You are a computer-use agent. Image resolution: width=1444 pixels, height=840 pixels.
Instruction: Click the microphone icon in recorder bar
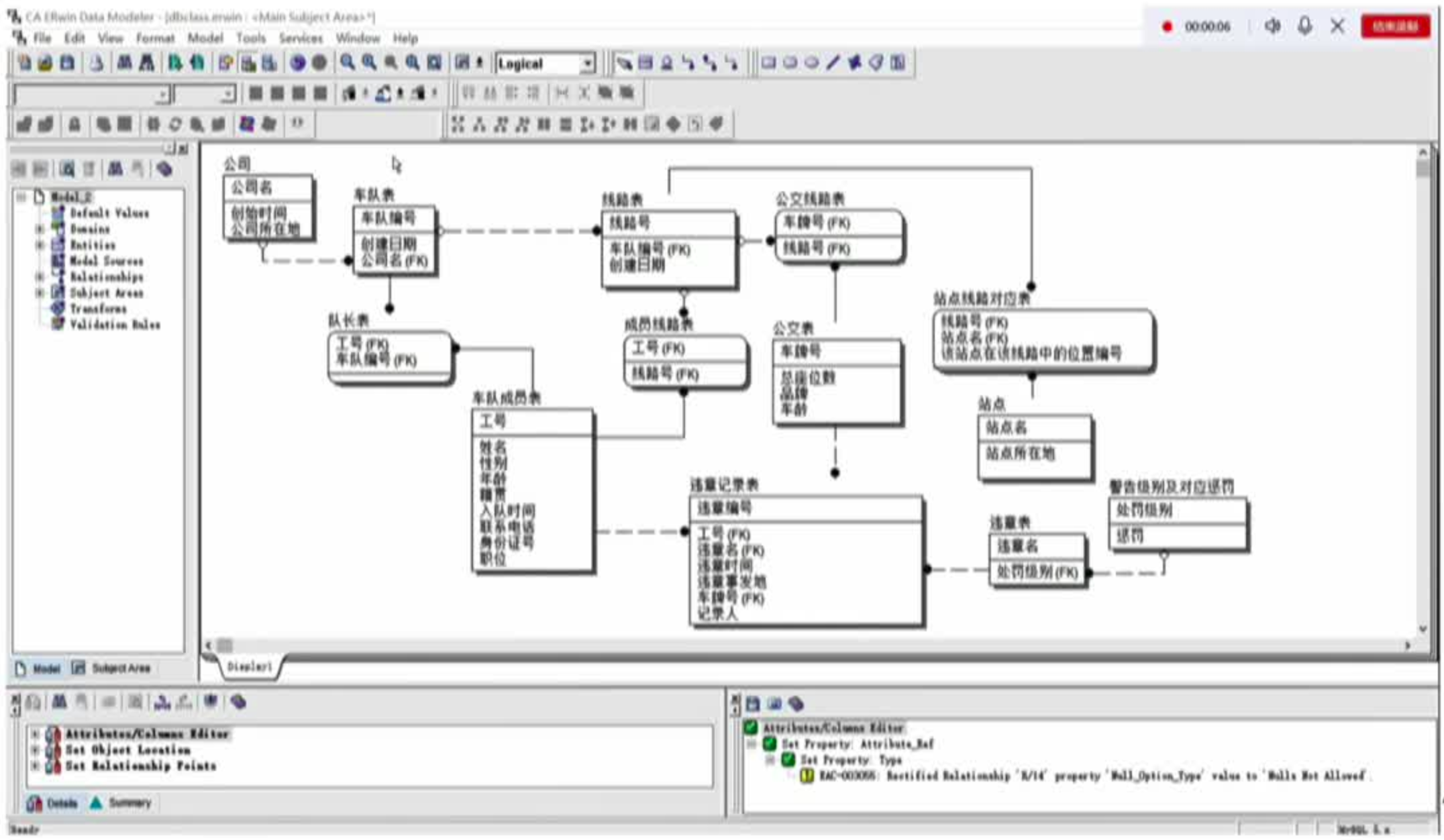tap(1304, 26)
